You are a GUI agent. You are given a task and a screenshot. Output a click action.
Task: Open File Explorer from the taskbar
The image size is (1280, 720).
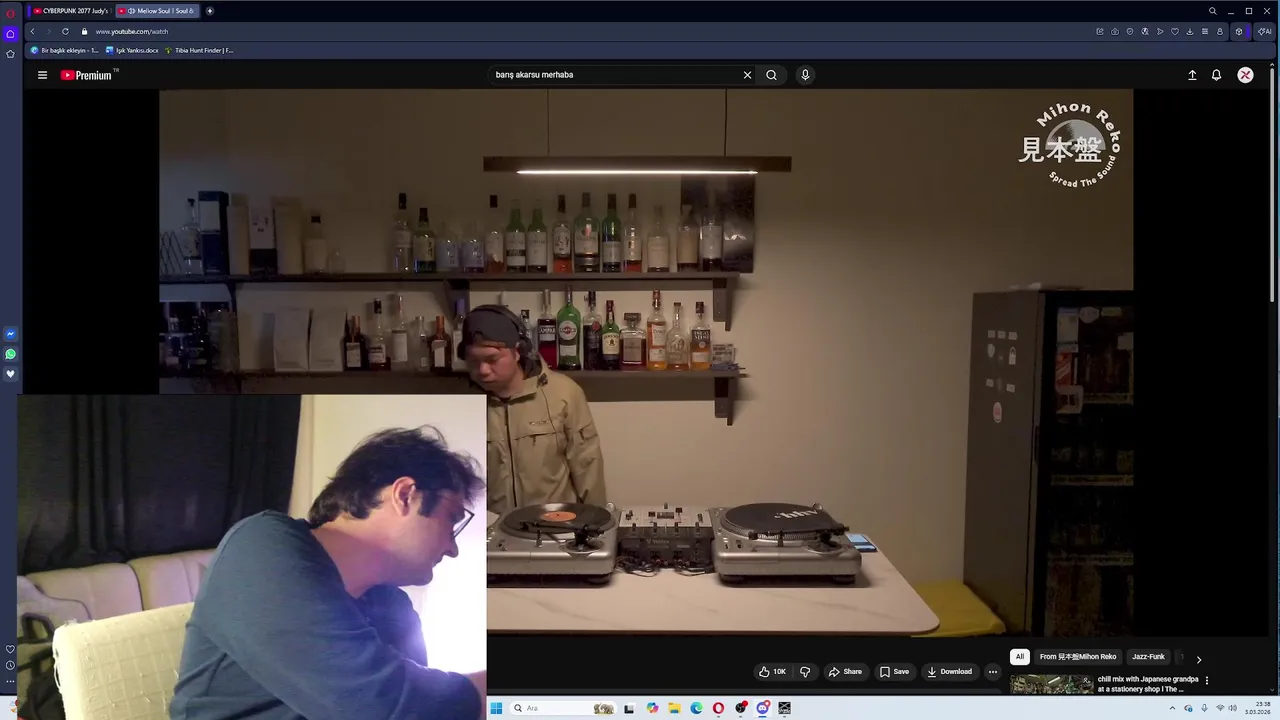click(674, 708)
